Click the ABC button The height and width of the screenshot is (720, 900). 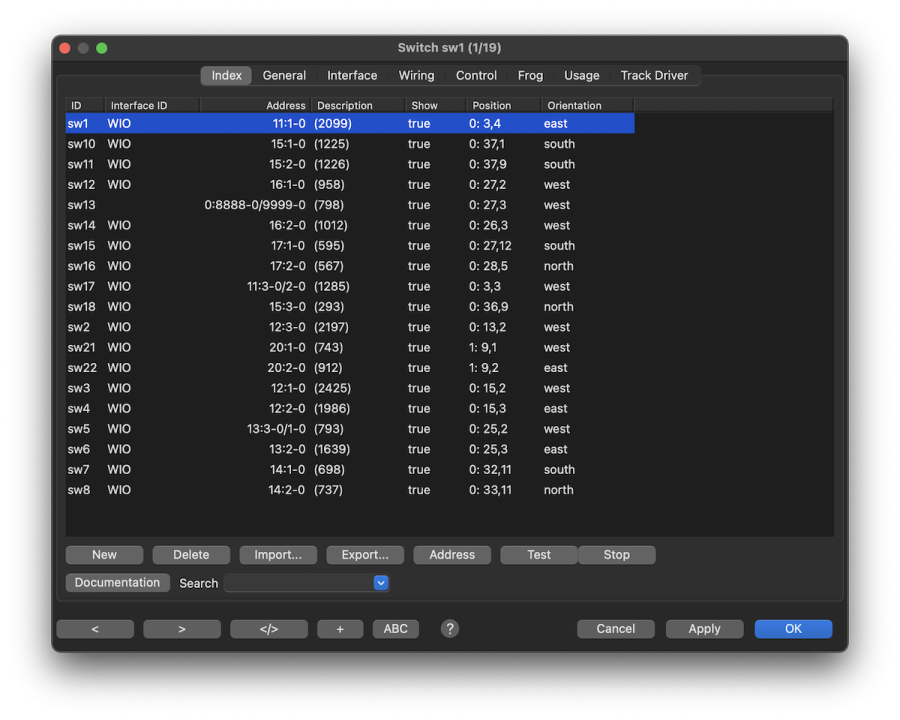tap(396, 629)
